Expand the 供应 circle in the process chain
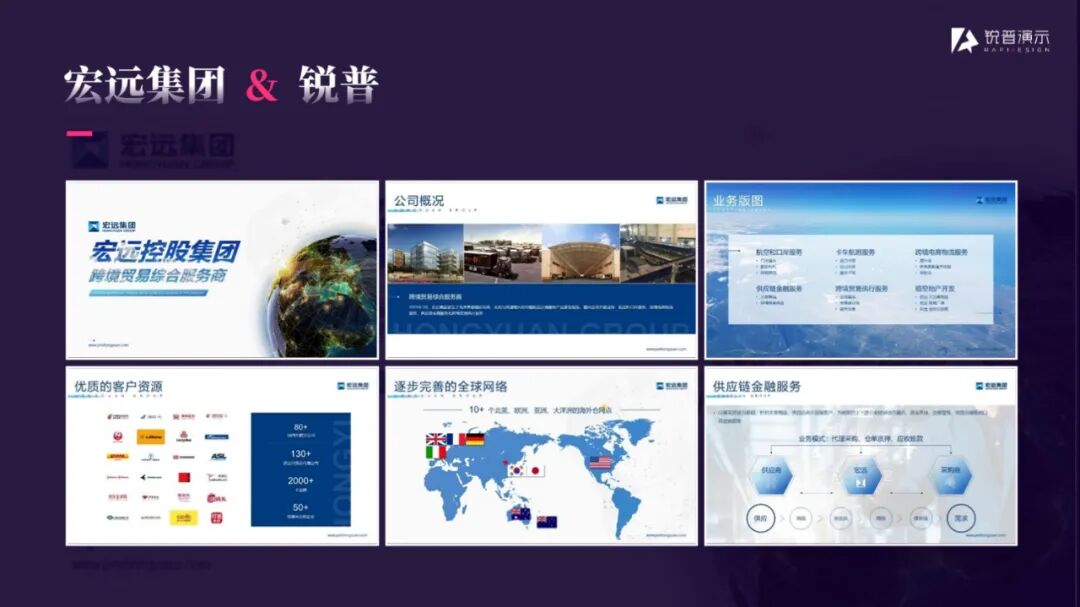The image size is (1080, 607). (763, 516)
